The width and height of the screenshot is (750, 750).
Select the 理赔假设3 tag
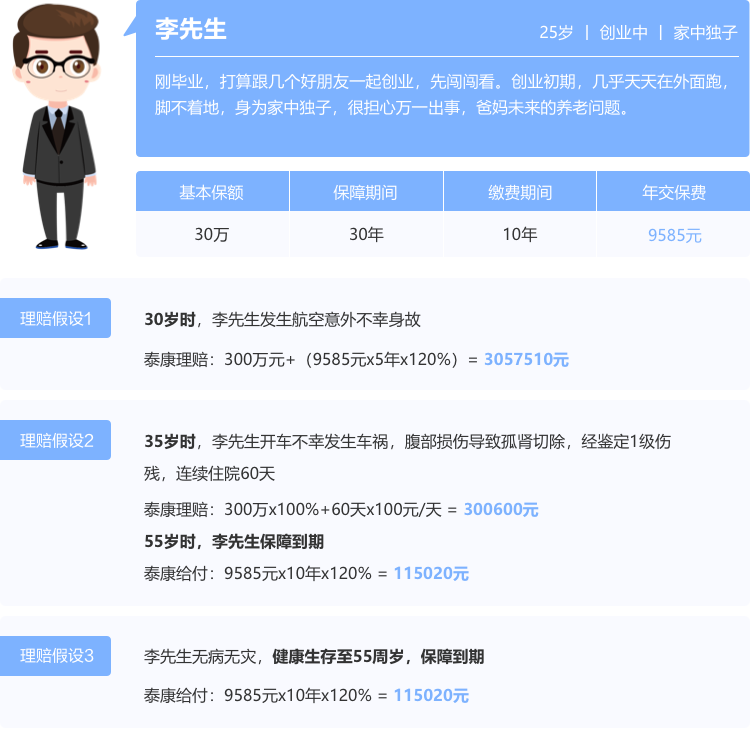[55, 656]
